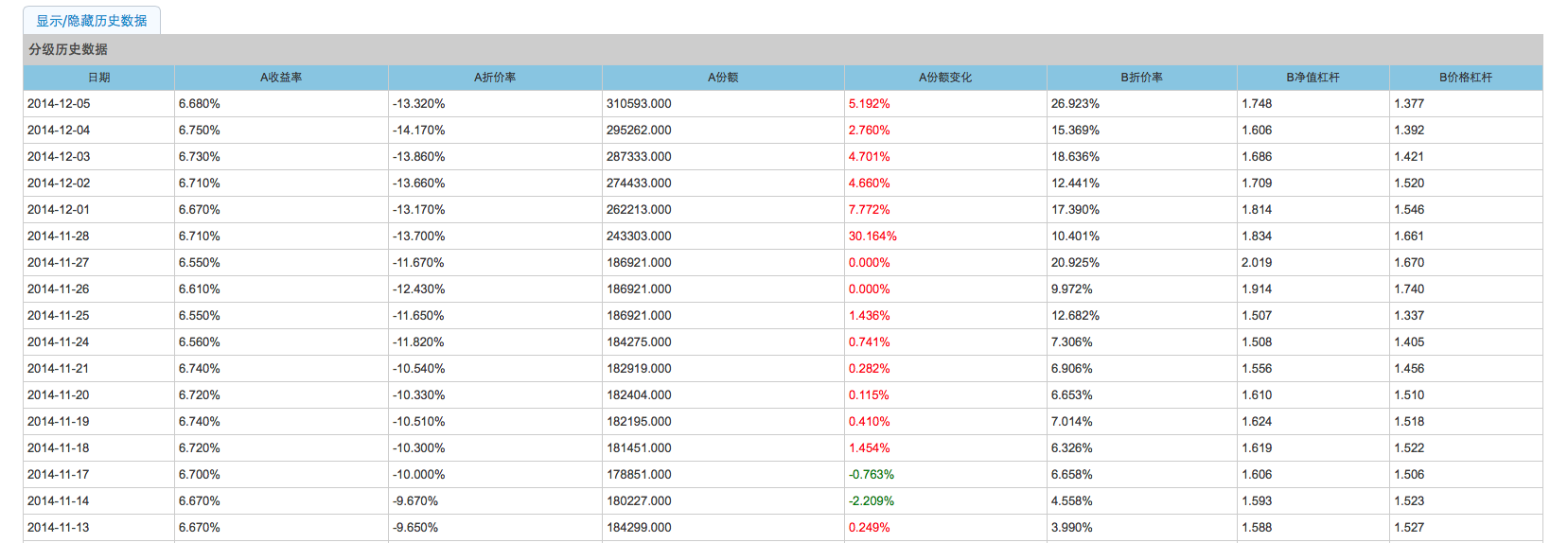The height and width of the screenshot is (543, 1568).
Task: Select the green -2.209% change cell
Action: click(871, 501)
